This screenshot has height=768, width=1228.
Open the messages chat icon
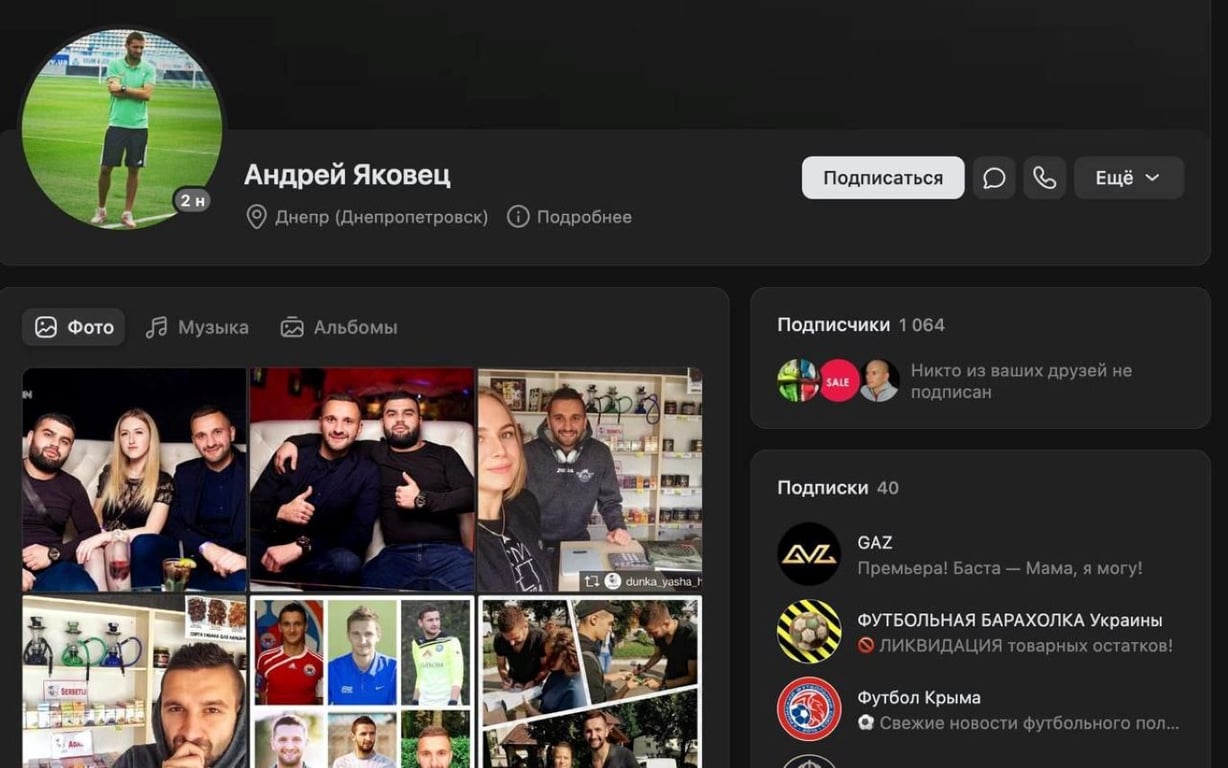(x=994, y=177)
